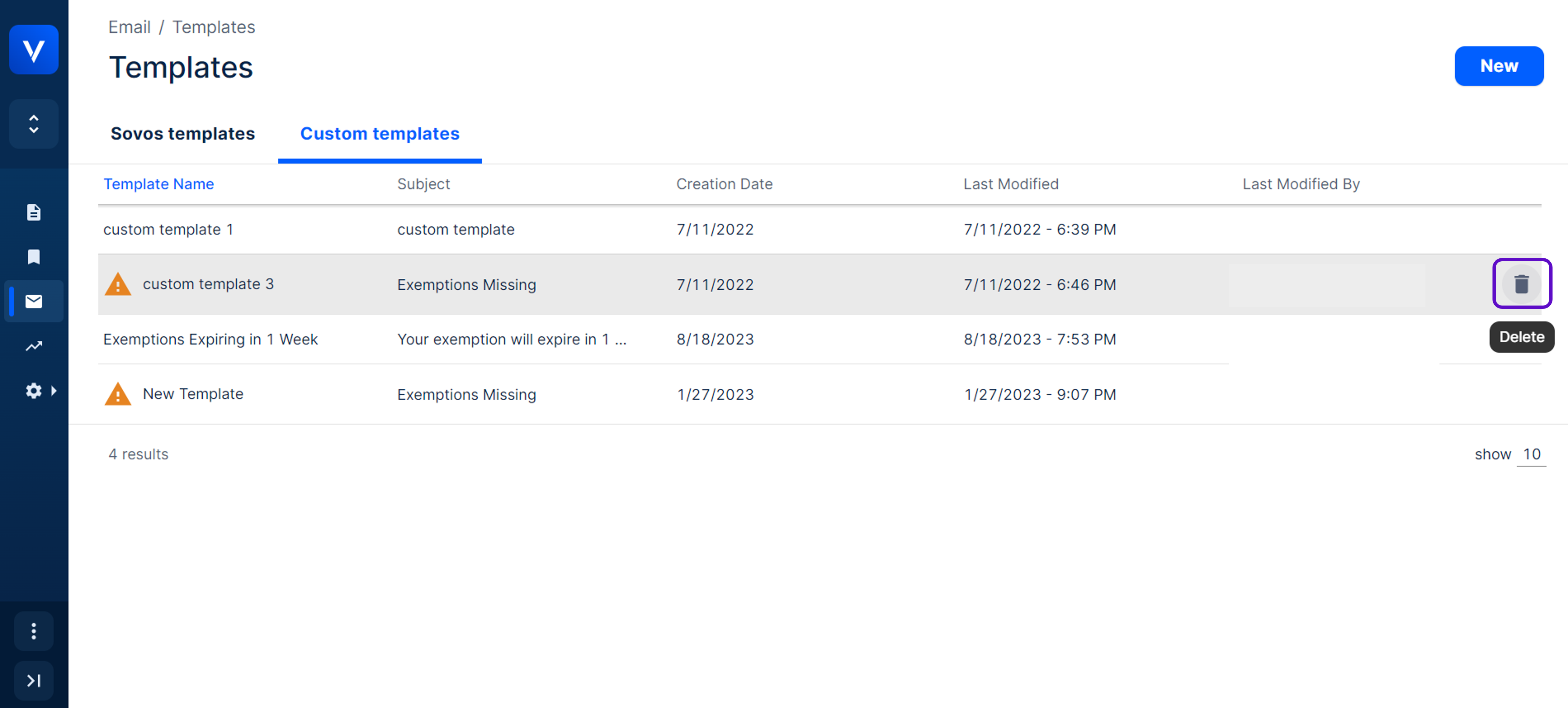The height and width of the screenshot is (708, 1568).
Task: Expand the sidebar with arrow-bar icon
Action: pyautogui.click(x=34, y=680)
